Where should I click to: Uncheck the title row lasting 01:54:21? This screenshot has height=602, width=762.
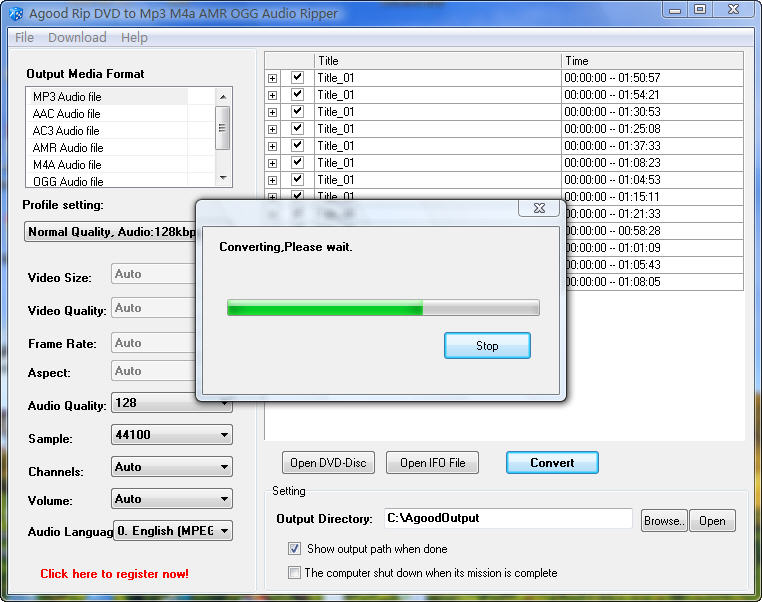[297, 94]
